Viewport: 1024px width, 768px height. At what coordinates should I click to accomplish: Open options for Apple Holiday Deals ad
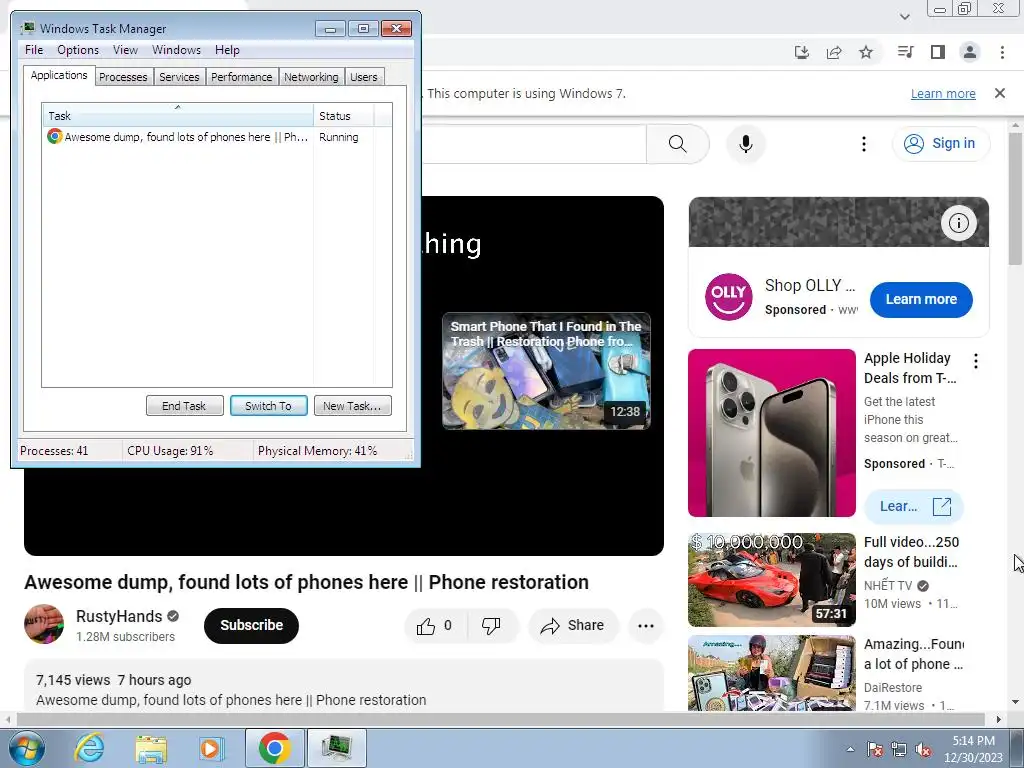pyautogui.click(x=976, y=361)
